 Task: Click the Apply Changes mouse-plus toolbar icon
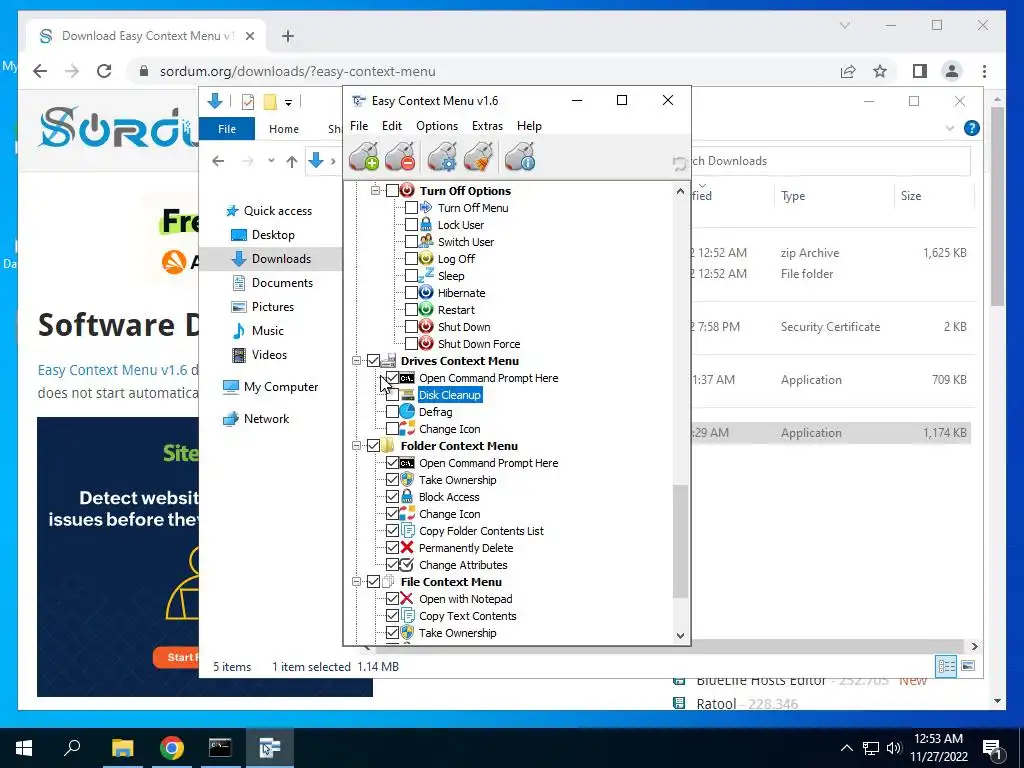click(x=364, y=157)
